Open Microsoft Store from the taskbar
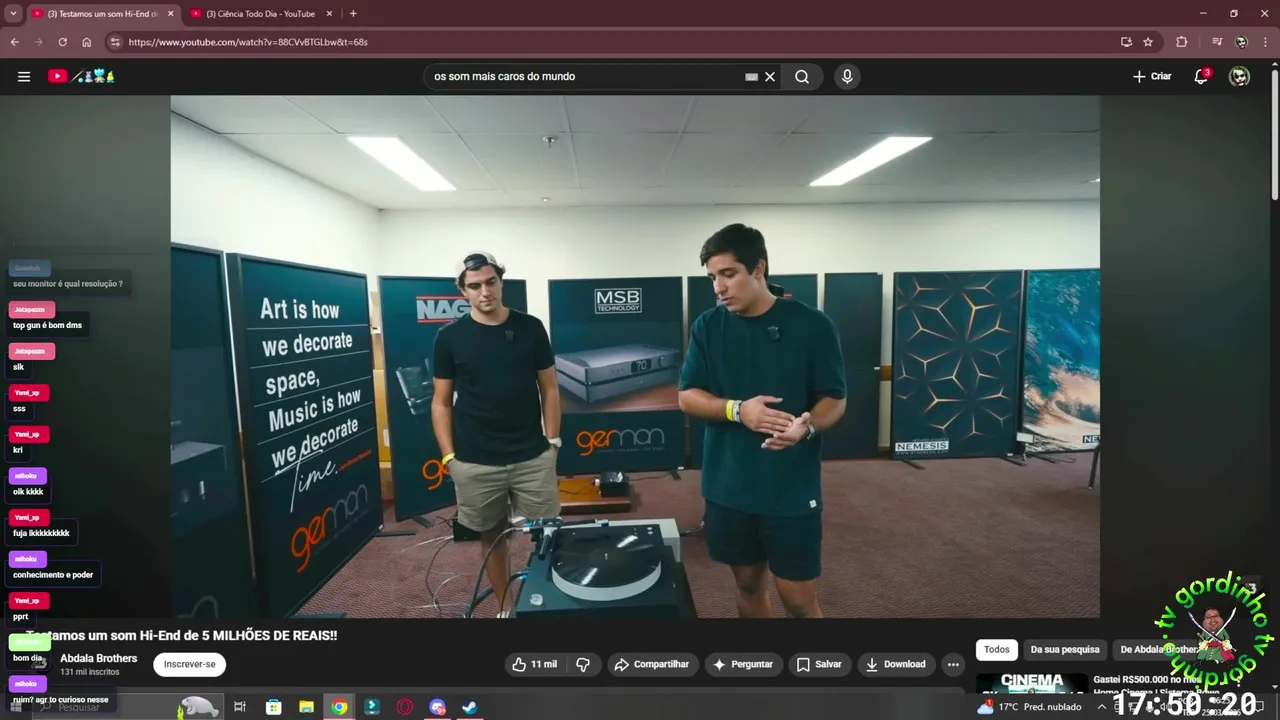Image resolution: width=1280 pixels, height=720 pixels. [x=273, y=707]
